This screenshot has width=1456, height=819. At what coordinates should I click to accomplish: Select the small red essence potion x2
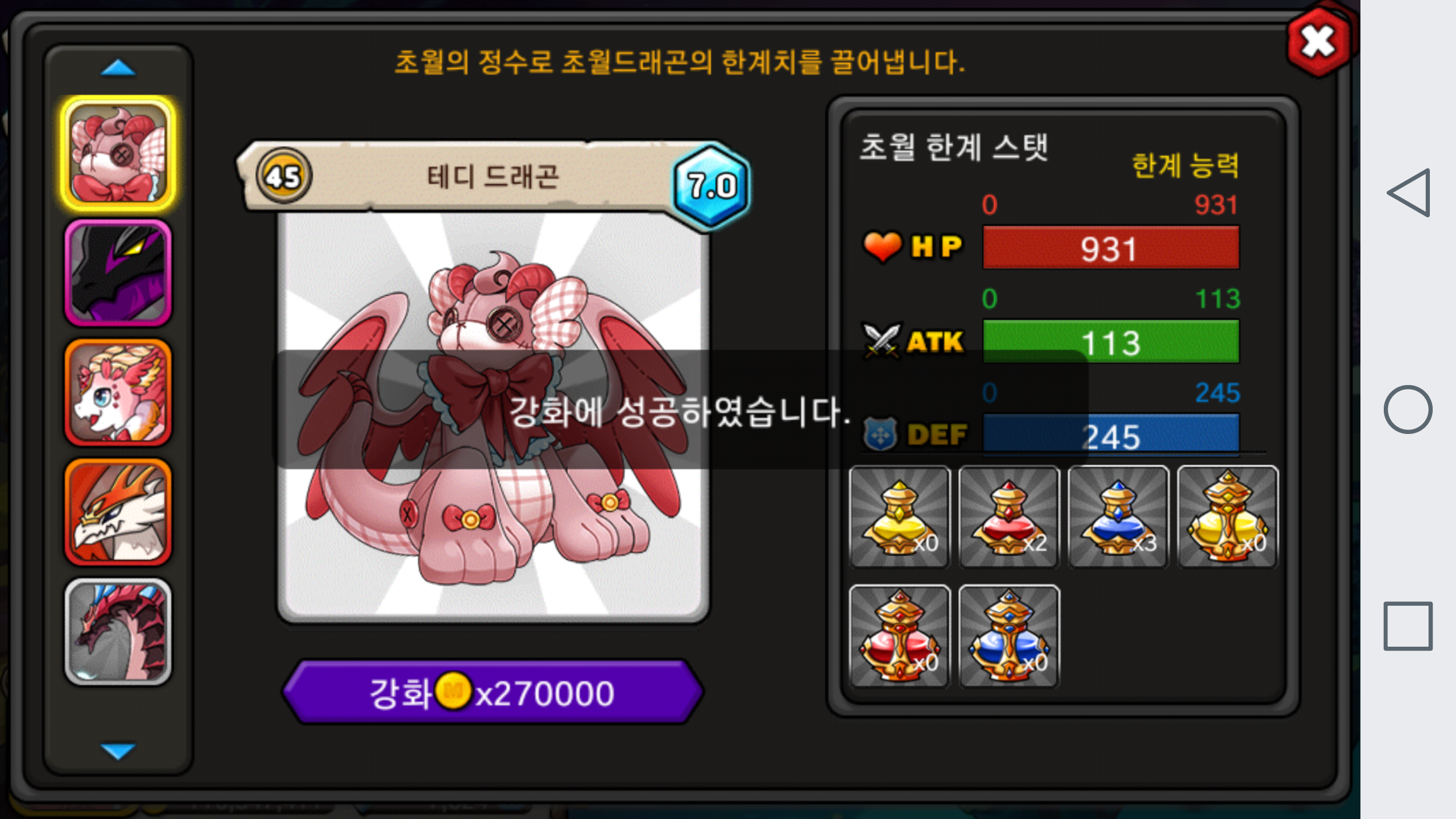[x=1009, y=516]
